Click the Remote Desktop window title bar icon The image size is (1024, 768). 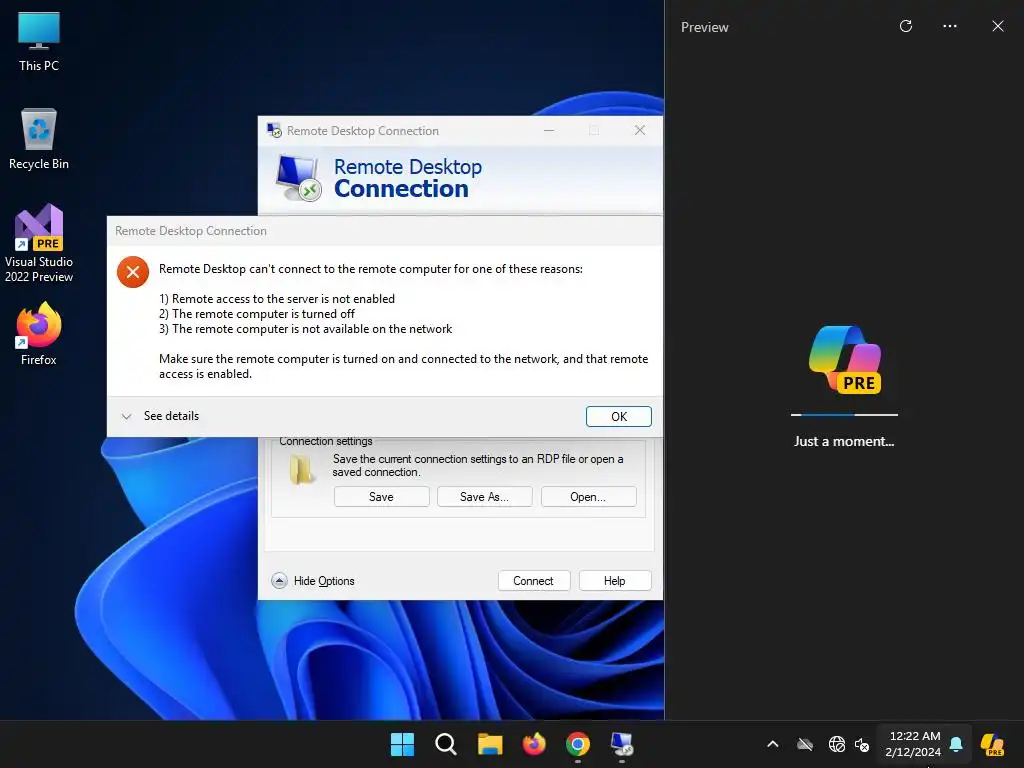pyautogui.click(x=274, y=131)
